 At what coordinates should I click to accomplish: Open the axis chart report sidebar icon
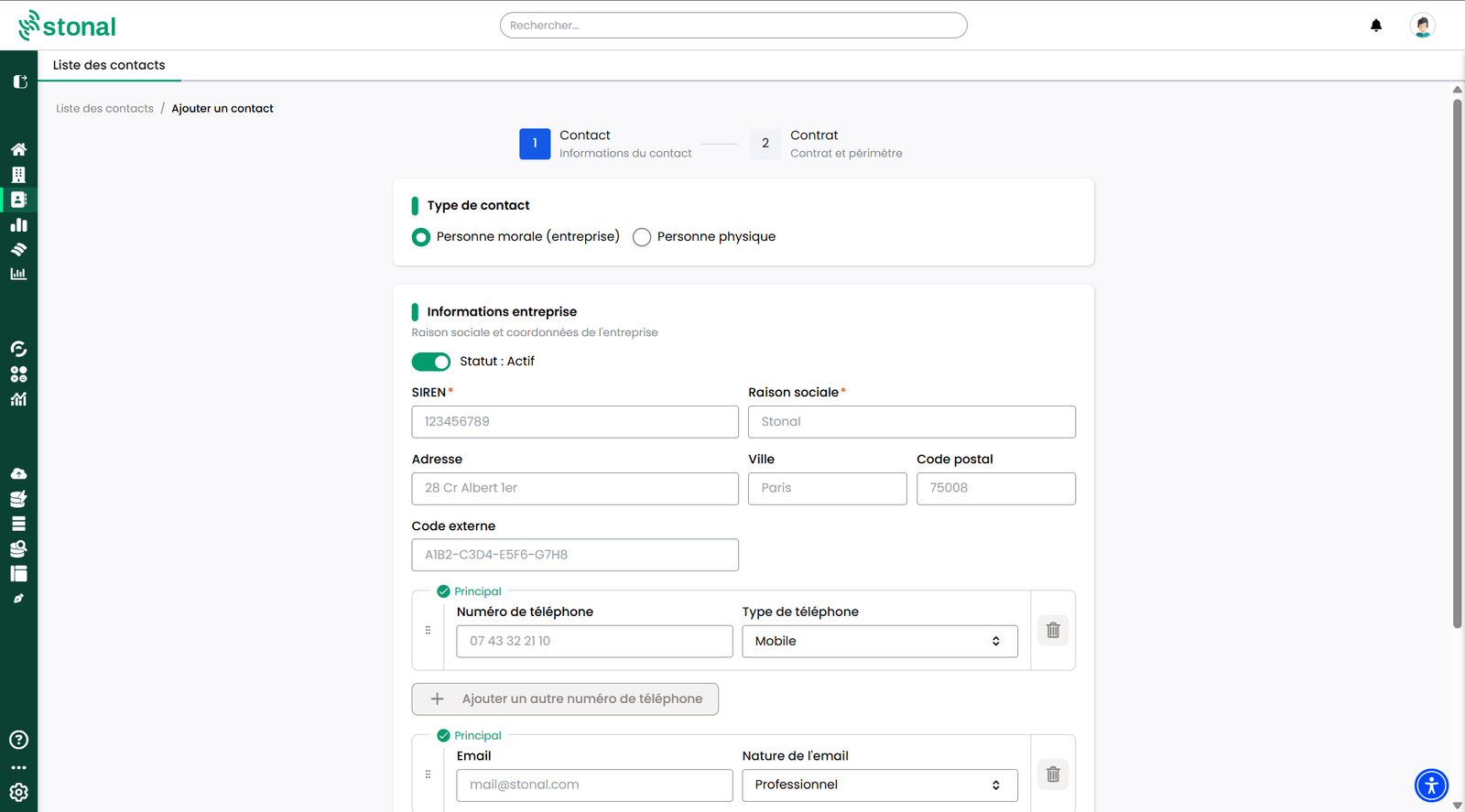(18, 274)
